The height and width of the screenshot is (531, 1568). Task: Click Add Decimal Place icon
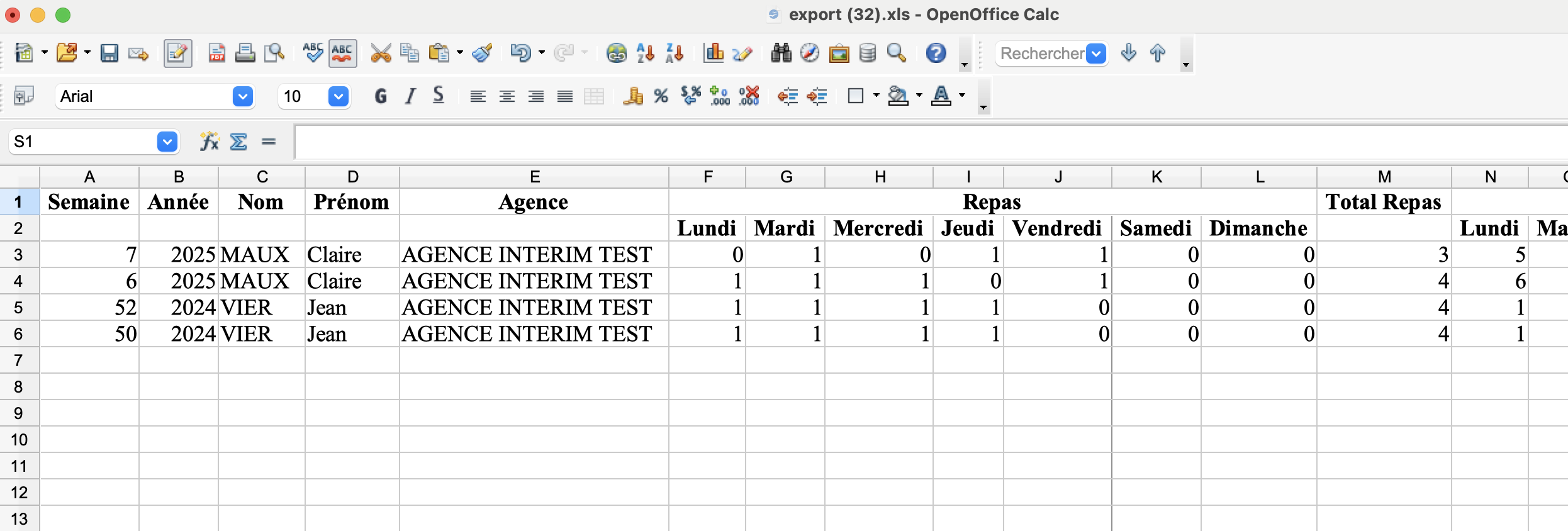coord(719,96)
